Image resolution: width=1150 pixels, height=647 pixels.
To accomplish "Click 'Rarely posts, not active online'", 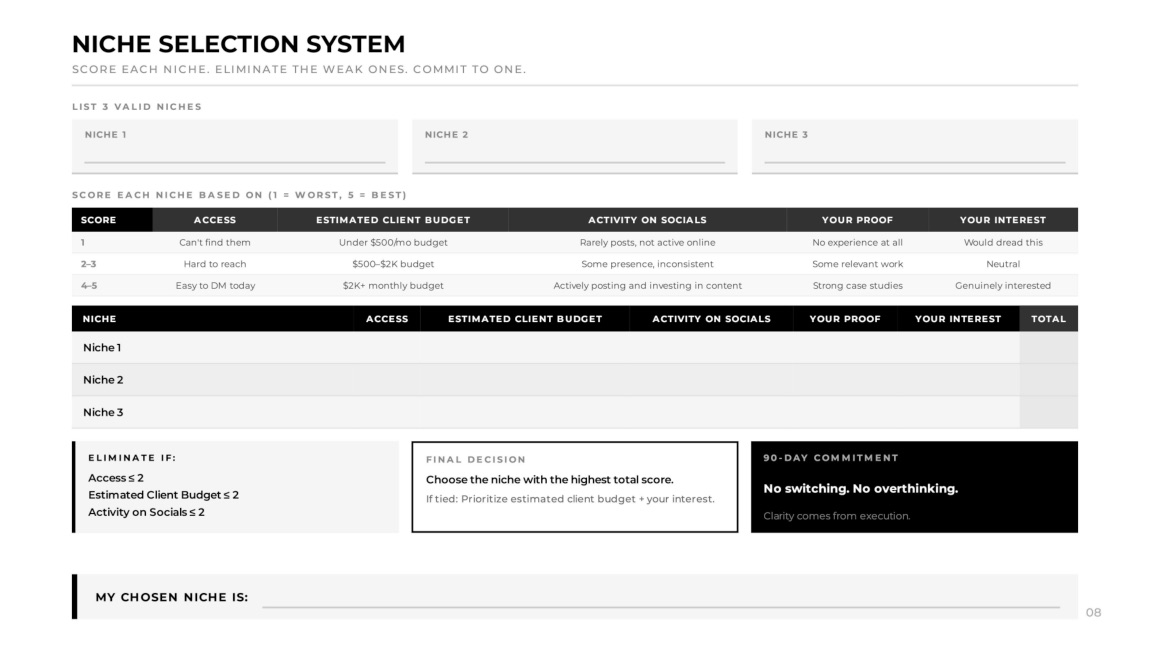I will pos(648,242).
